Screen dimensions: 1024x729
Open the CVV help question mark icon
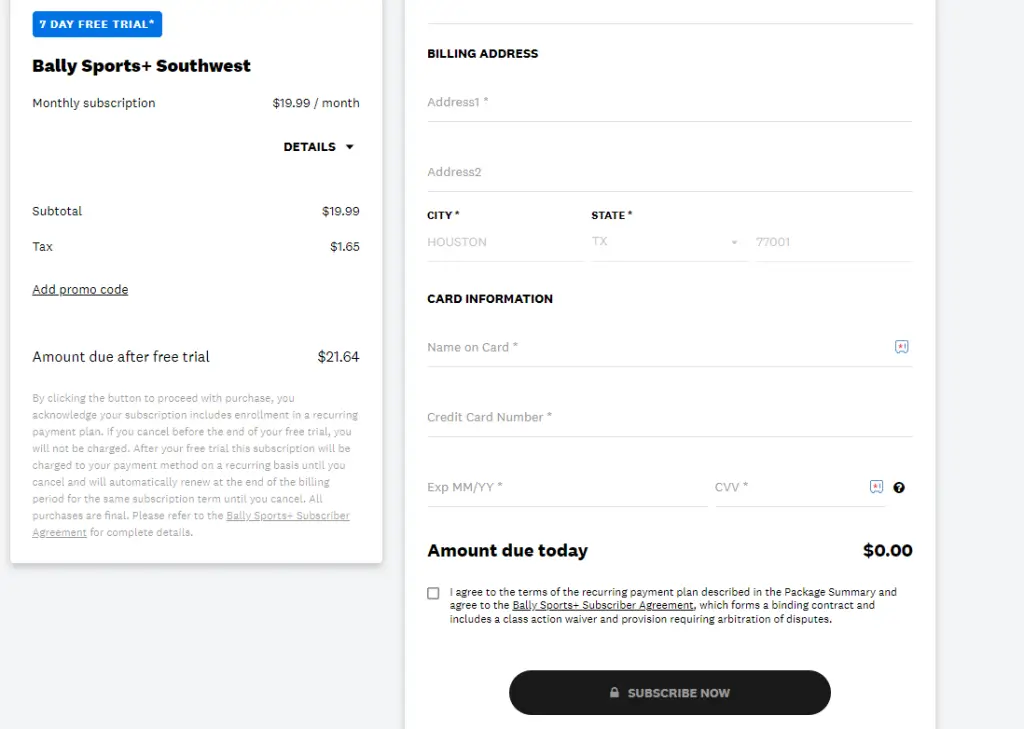coord(899,487)
